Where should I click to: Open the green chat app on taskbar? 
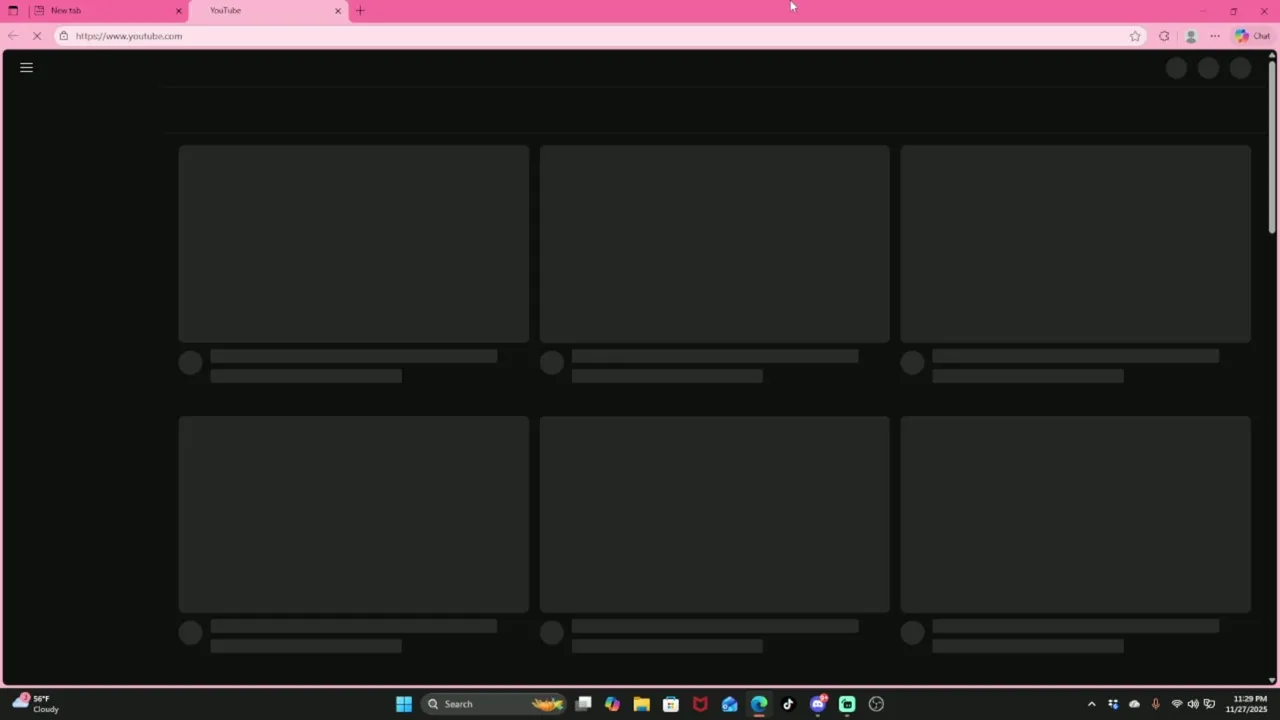(847, 704)
